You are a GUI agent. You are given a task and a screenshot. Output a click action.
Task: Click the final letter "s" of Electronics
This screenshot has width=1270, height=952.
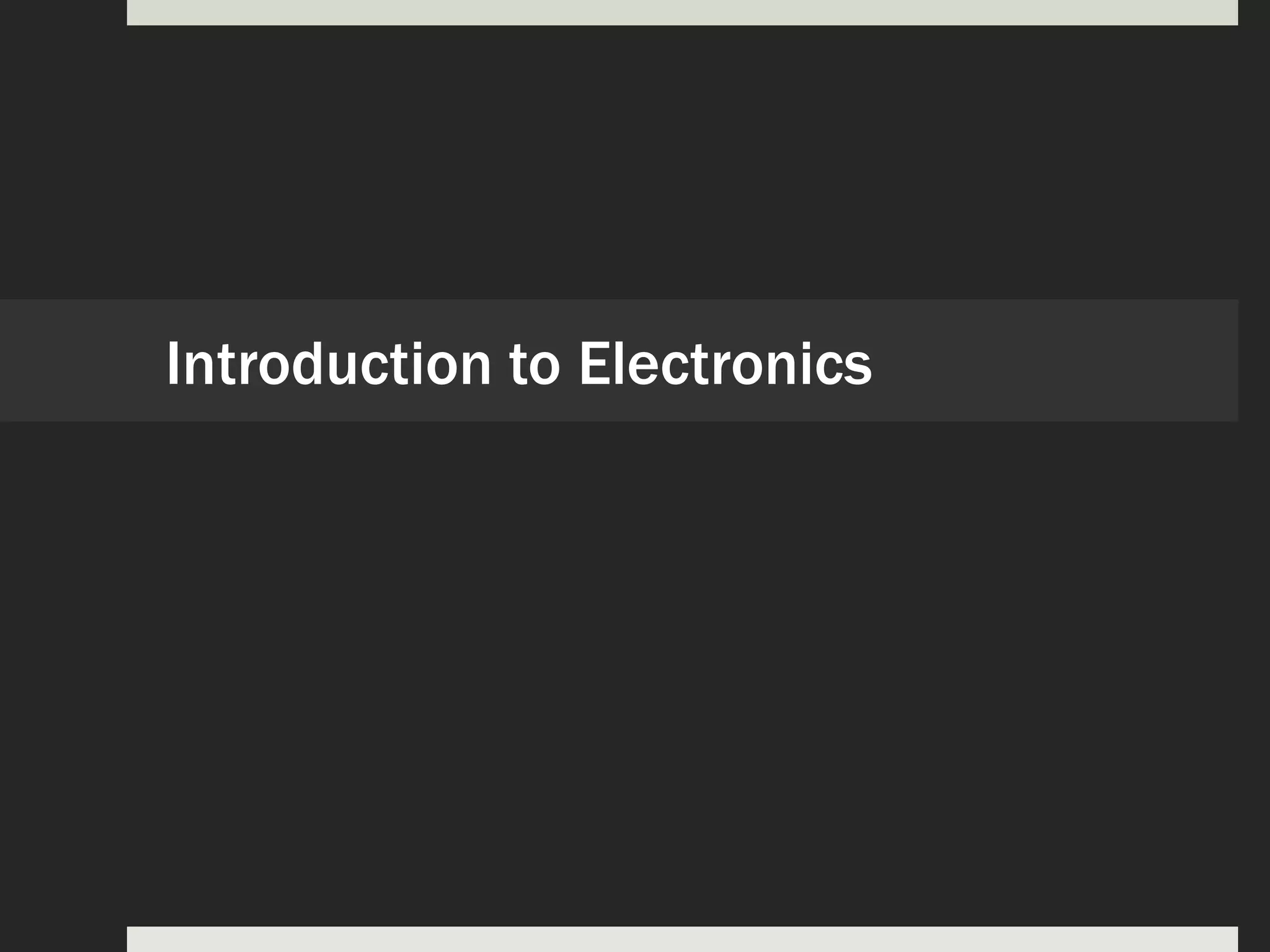859,369
